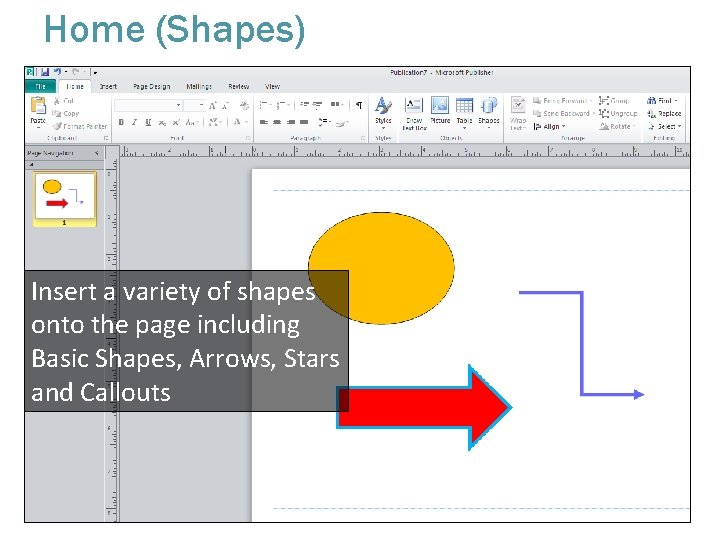
Task: Open the Shapes gallery
Action: 489,113
